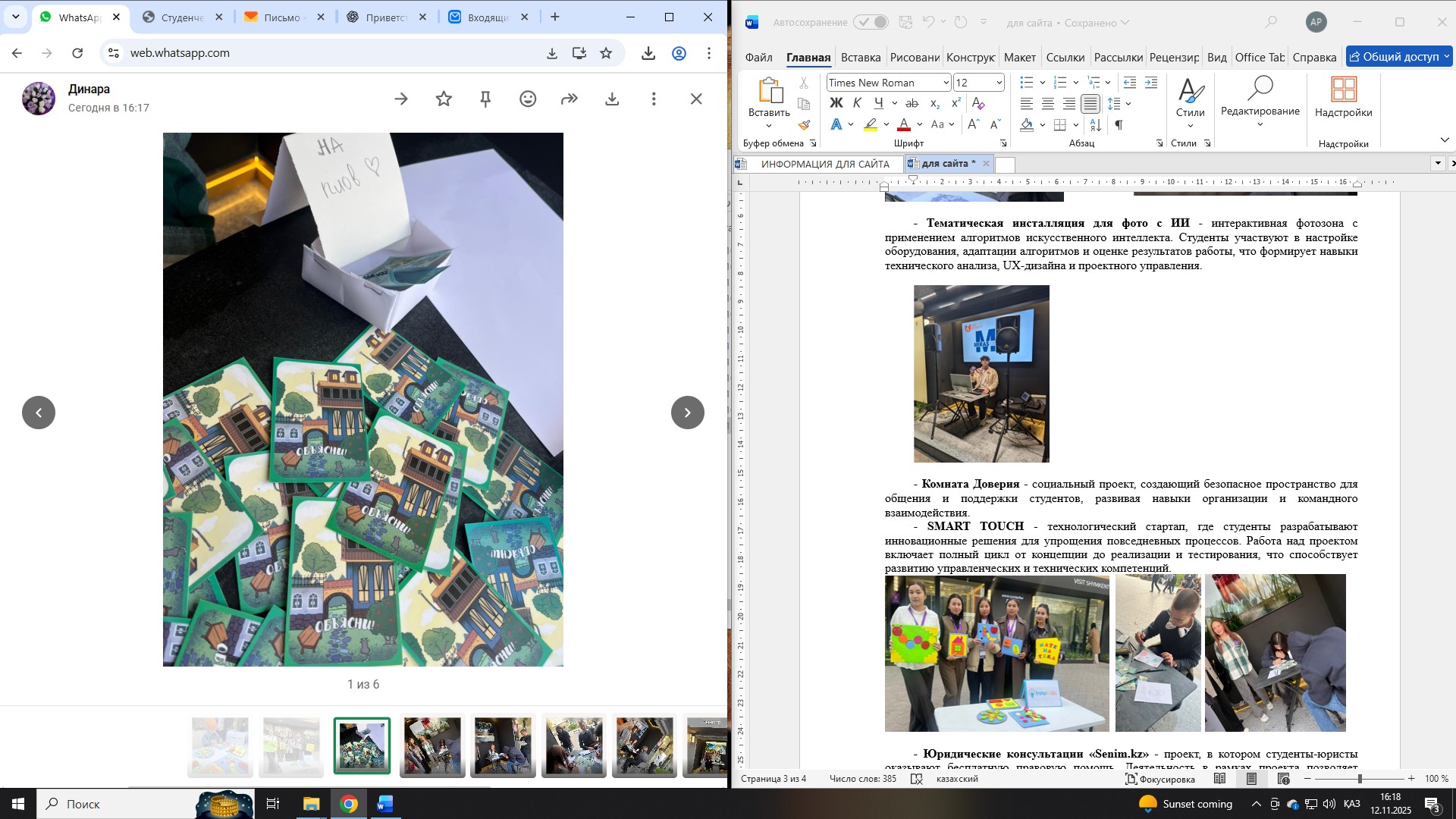This screenshot has width=1456, height=819.
Task: Switch to ИНФОРМАЦИЯ ДЛЯ САЙТА document tab
Action: pyautogui.click(x=824, y=164)
